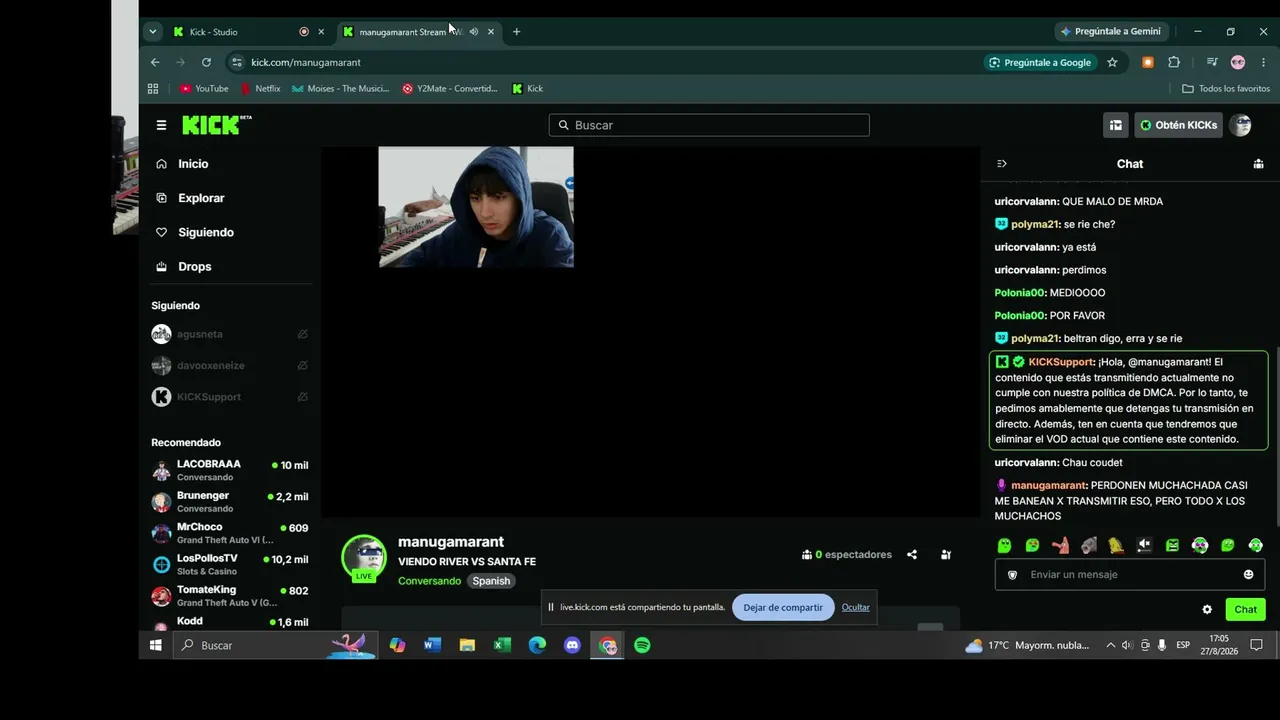Go back to the previous page
The image size is (1280, 720).
click(155, 62)
